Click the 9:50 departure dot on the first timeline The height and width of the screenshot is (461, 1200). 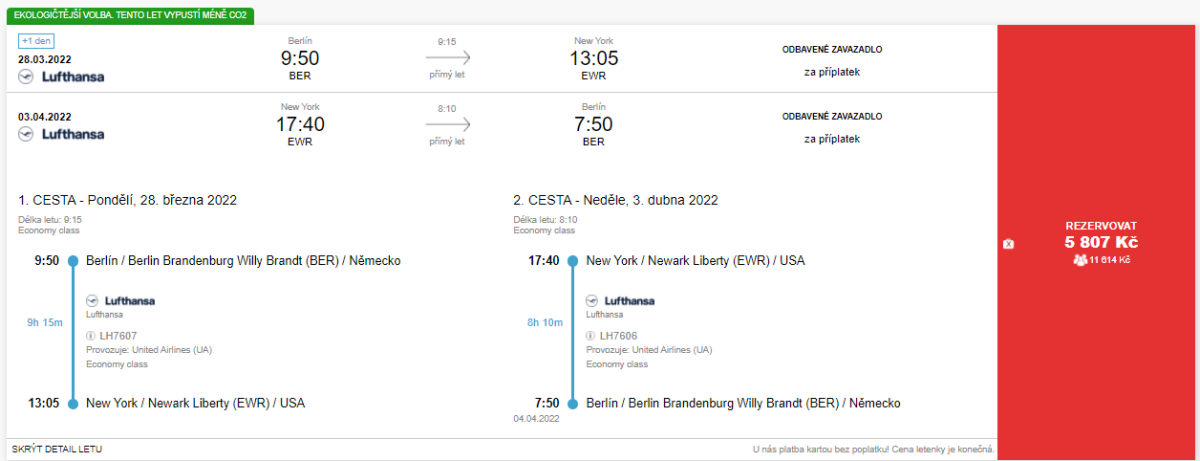[73, 261]
